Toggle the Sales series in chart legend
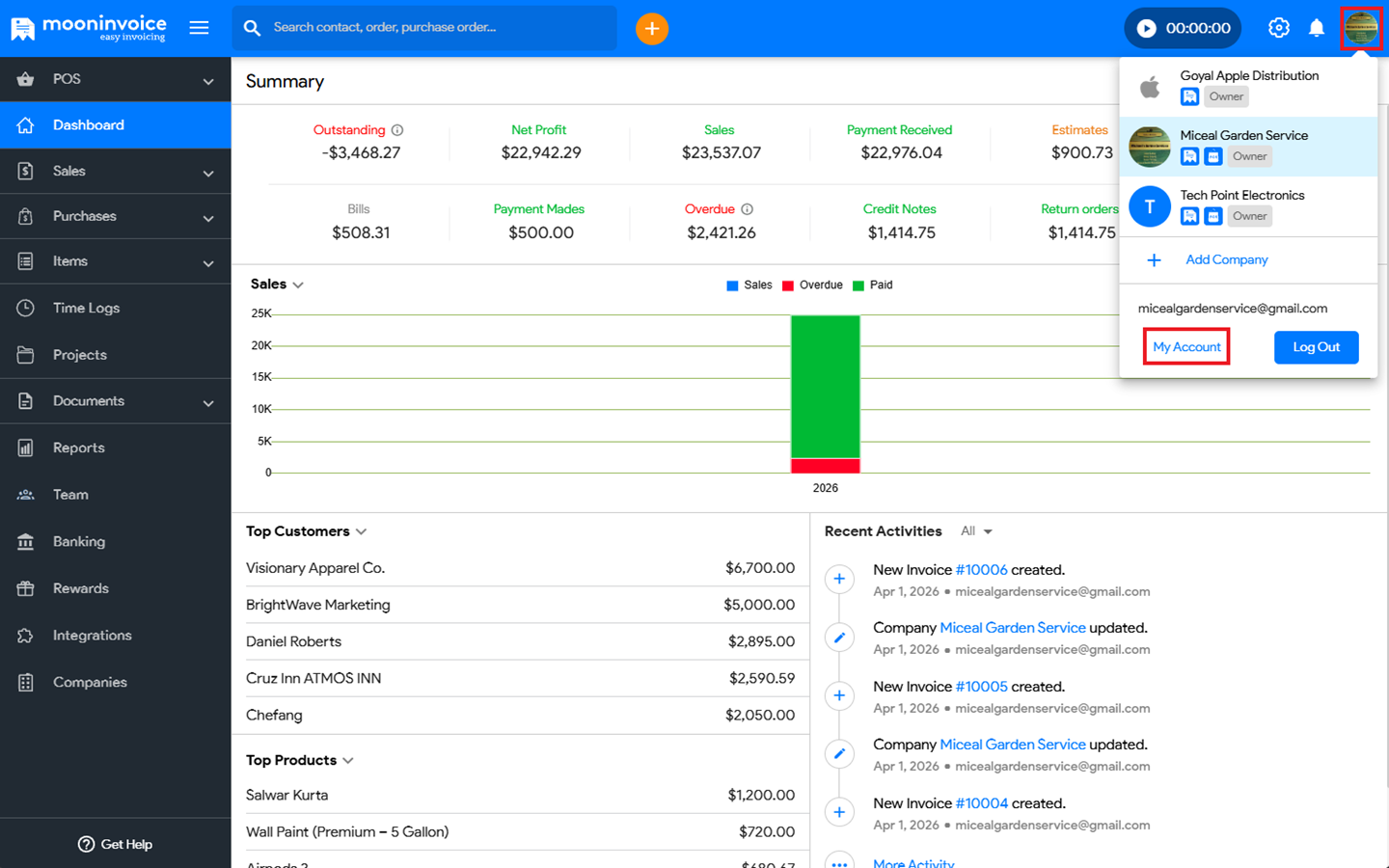Screen dimensions: 1389x868 point(749,285)
